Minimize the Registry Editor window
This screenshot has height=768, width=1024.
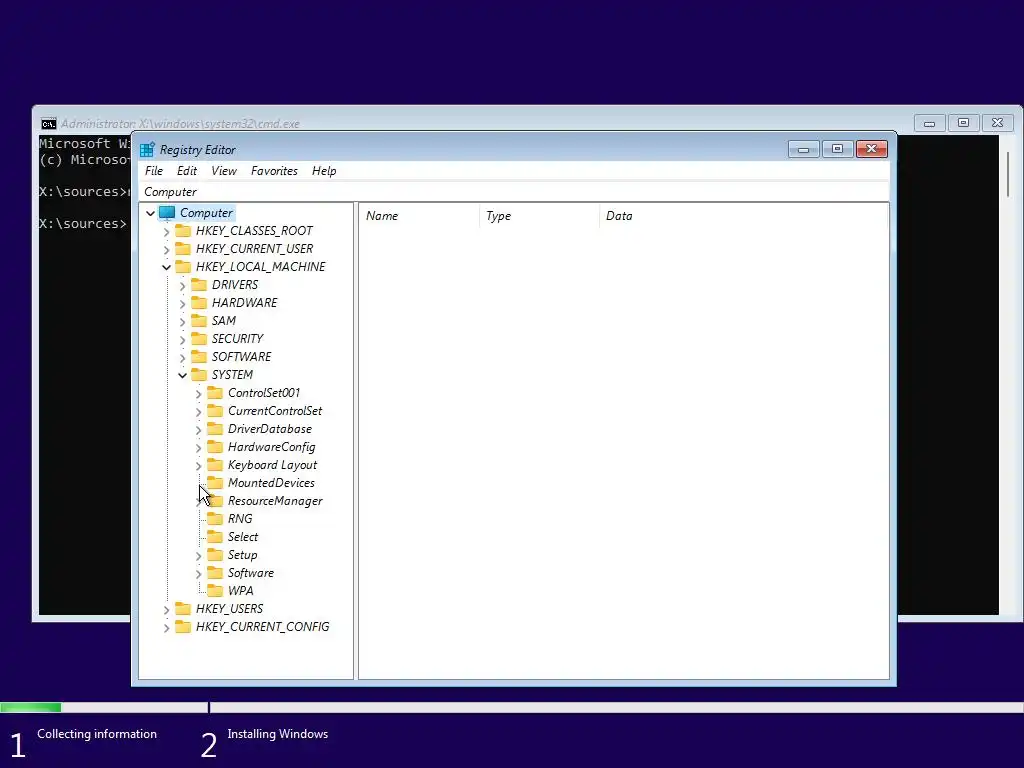coord(803,150)
